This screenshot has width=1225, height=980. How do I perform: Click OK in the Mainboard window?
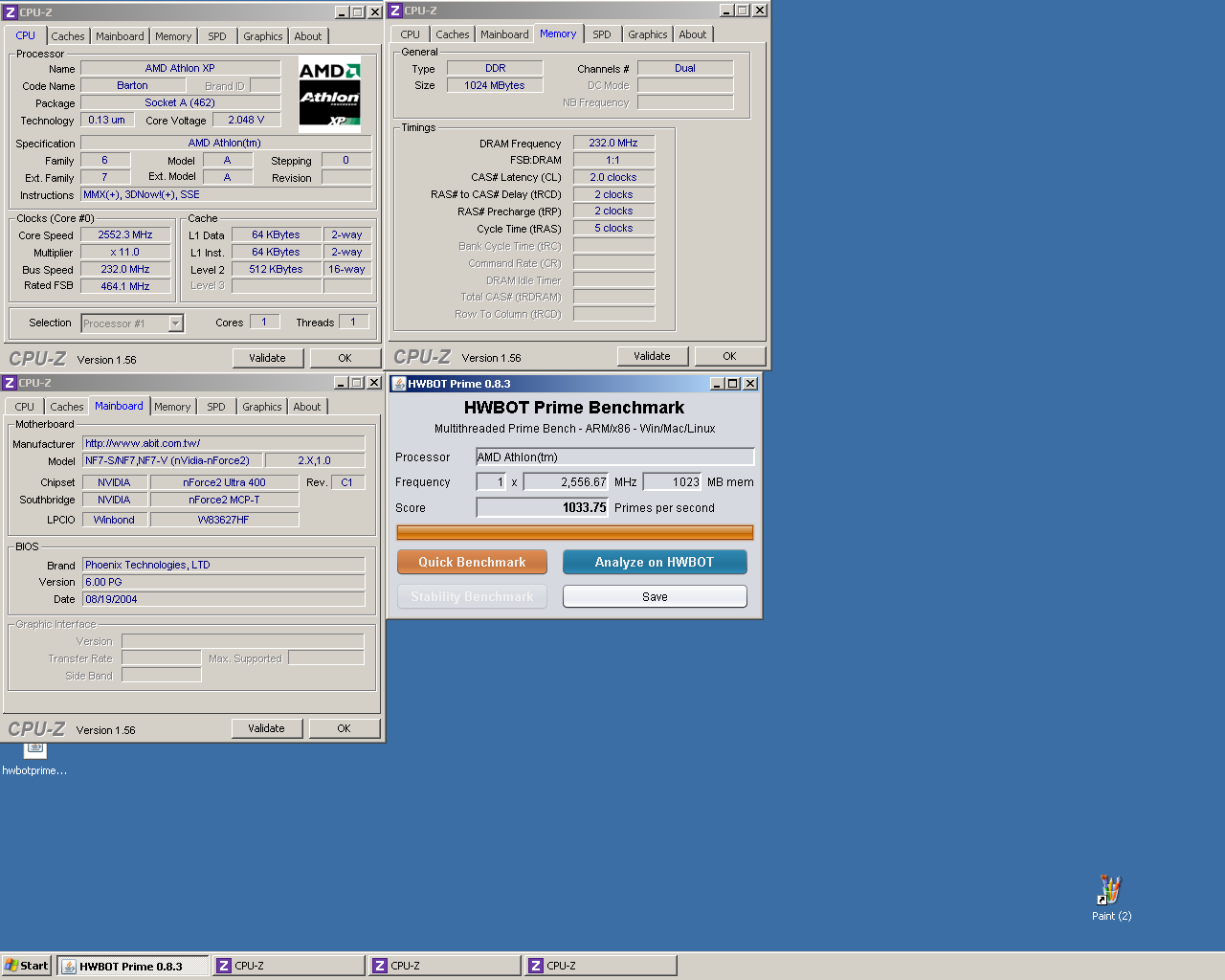[344, 728]
